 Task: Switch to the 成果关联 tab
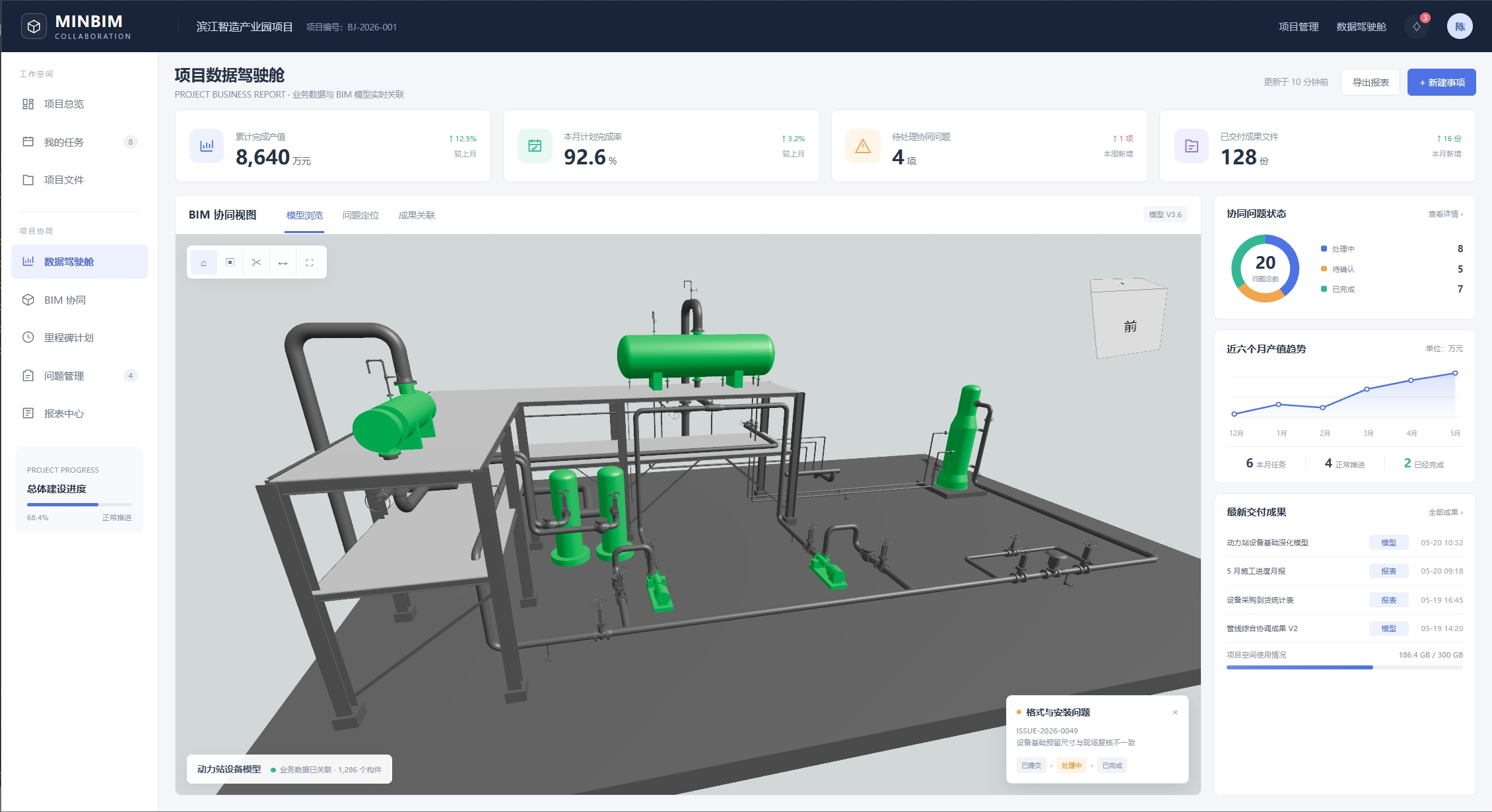pyautogui.click(x=417, y=215)
